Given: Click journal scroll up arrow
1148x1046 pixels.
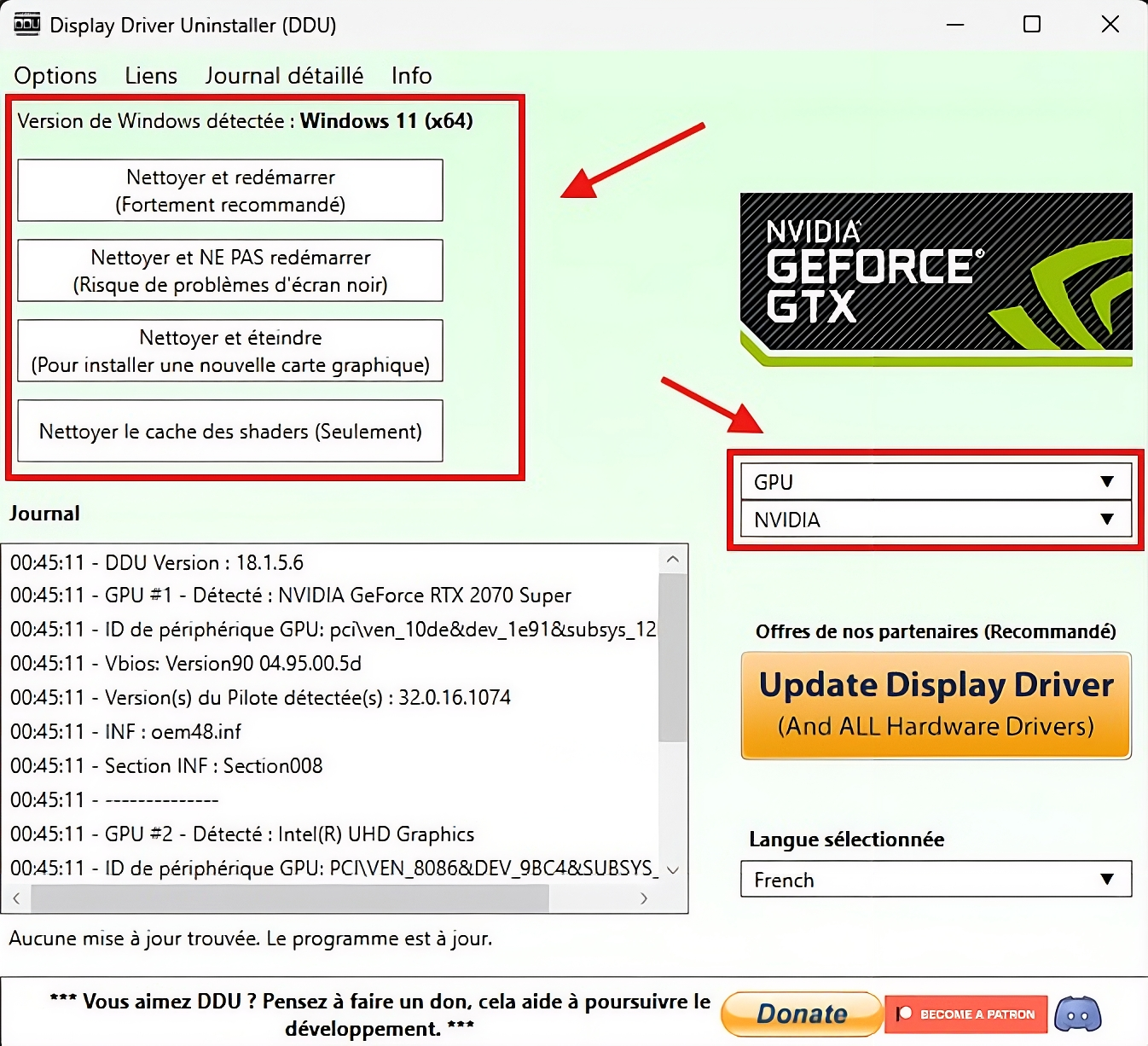Looking at the screenshot, I should pos(673,560).
